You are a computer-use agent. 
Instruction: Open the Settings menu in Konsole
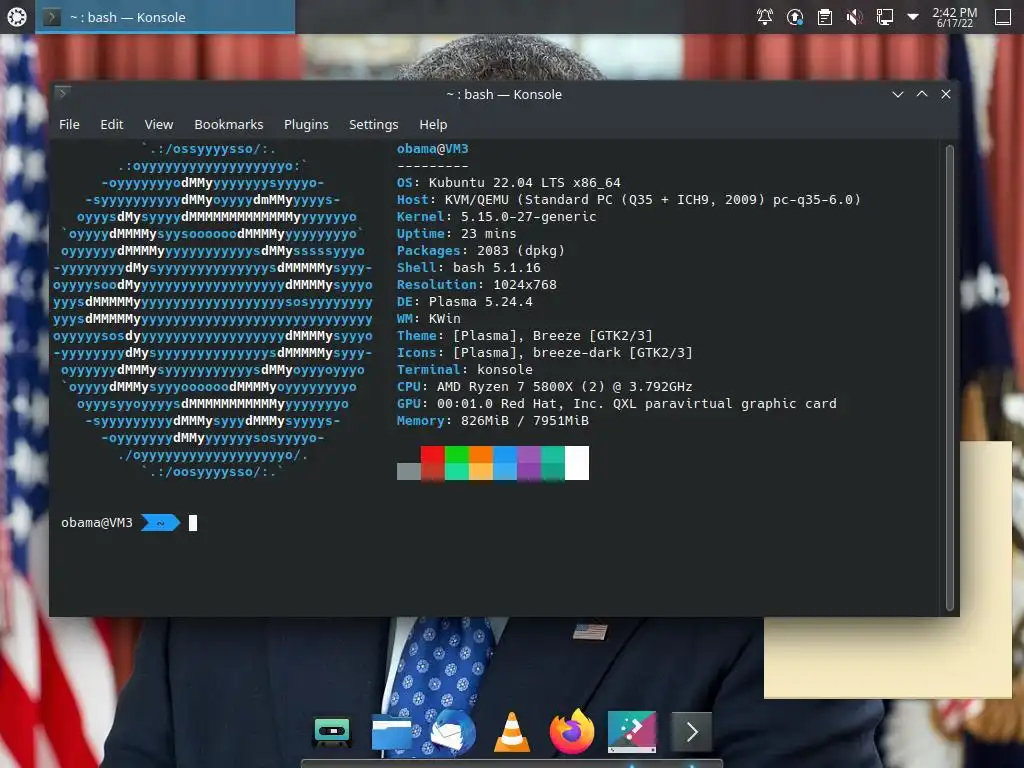(x=374, y=124)
